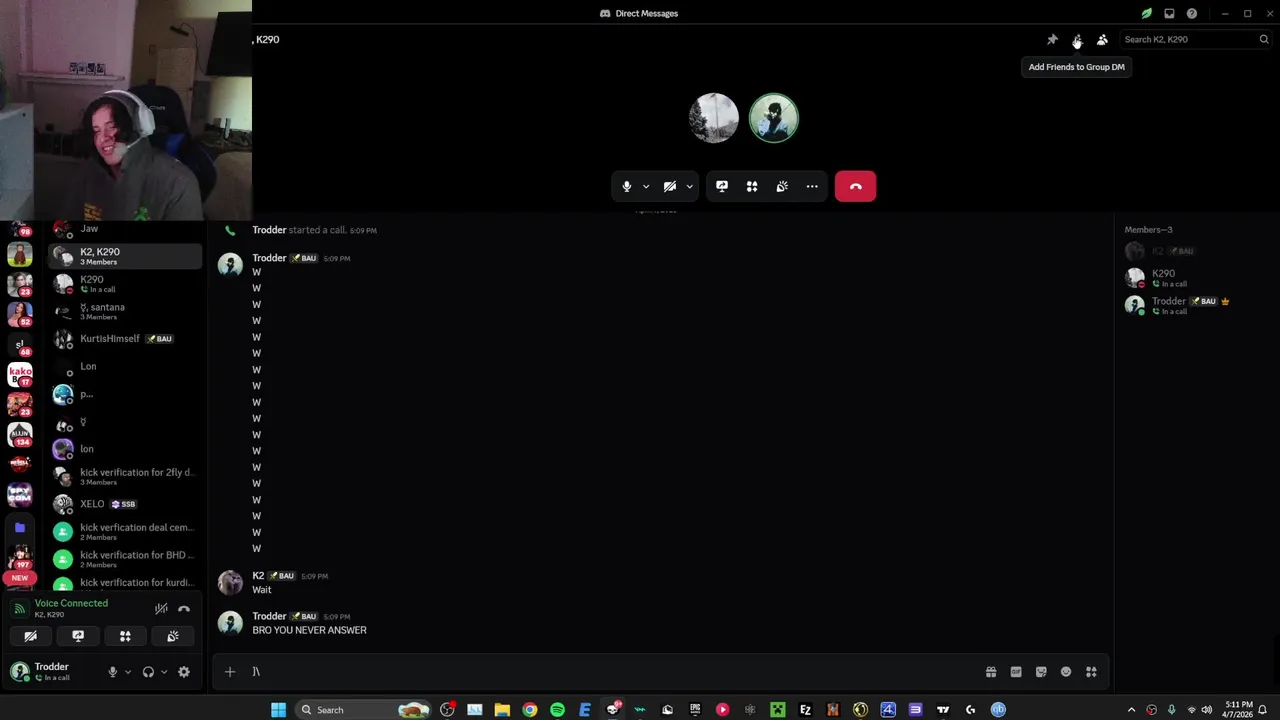Open the santana group DM

point(125,312)
